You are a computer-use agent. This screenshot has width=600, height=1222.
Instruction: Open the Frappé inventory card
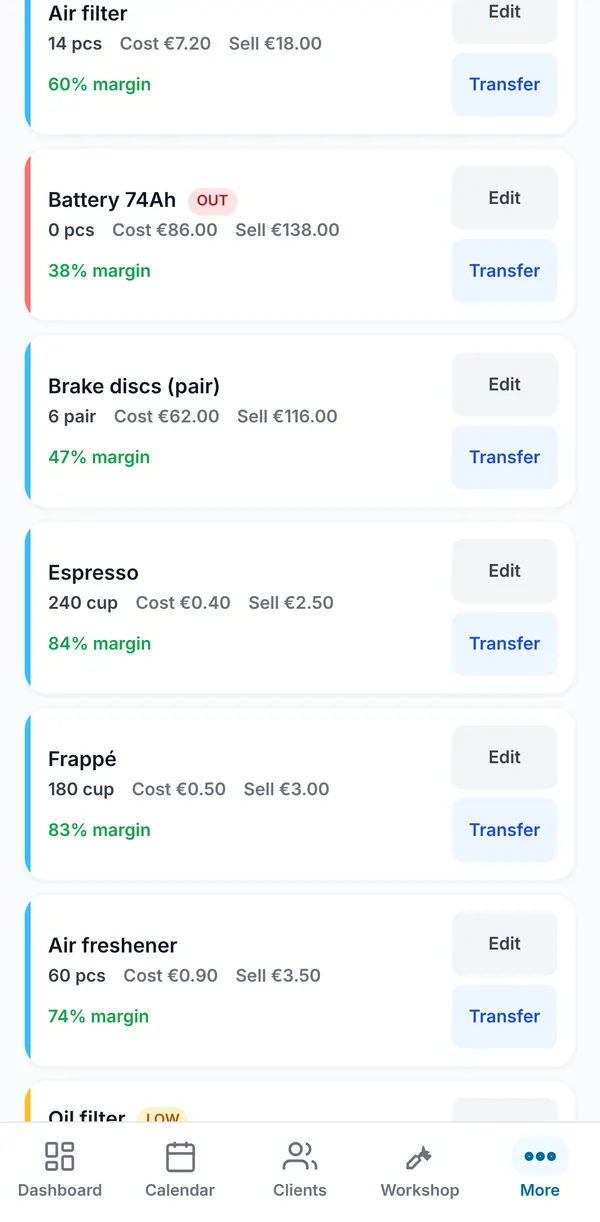point(300,794)
